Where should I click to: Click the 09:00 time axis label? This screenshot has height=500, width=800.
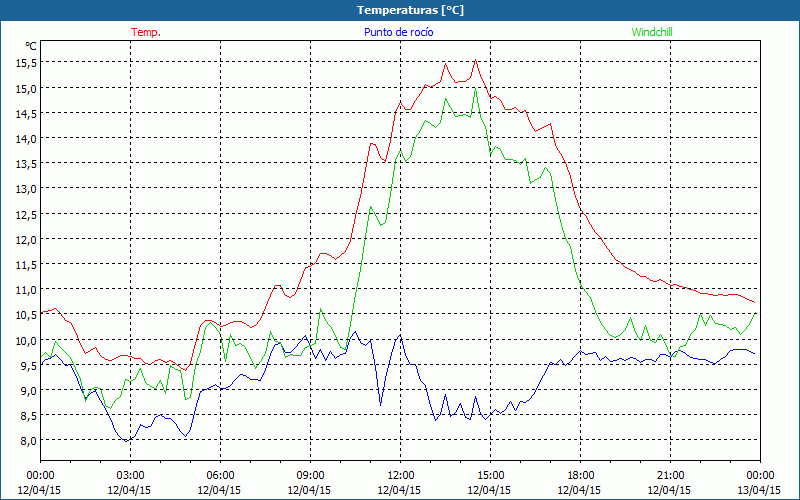310,476
